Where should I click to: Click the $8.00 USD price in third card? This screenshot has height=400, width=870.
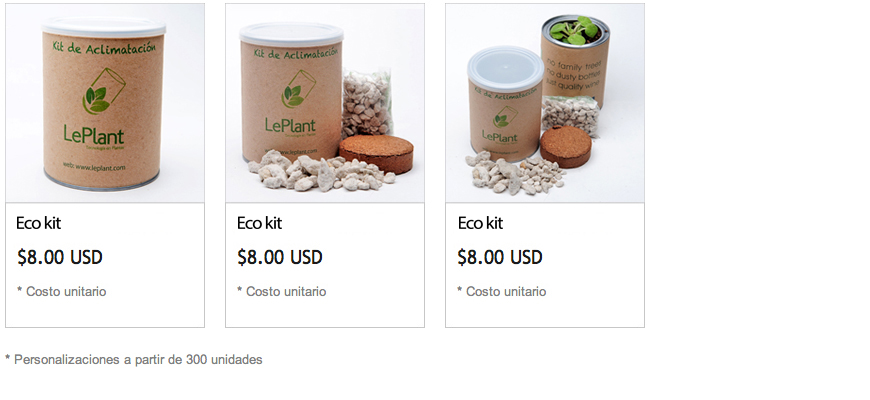500,257
